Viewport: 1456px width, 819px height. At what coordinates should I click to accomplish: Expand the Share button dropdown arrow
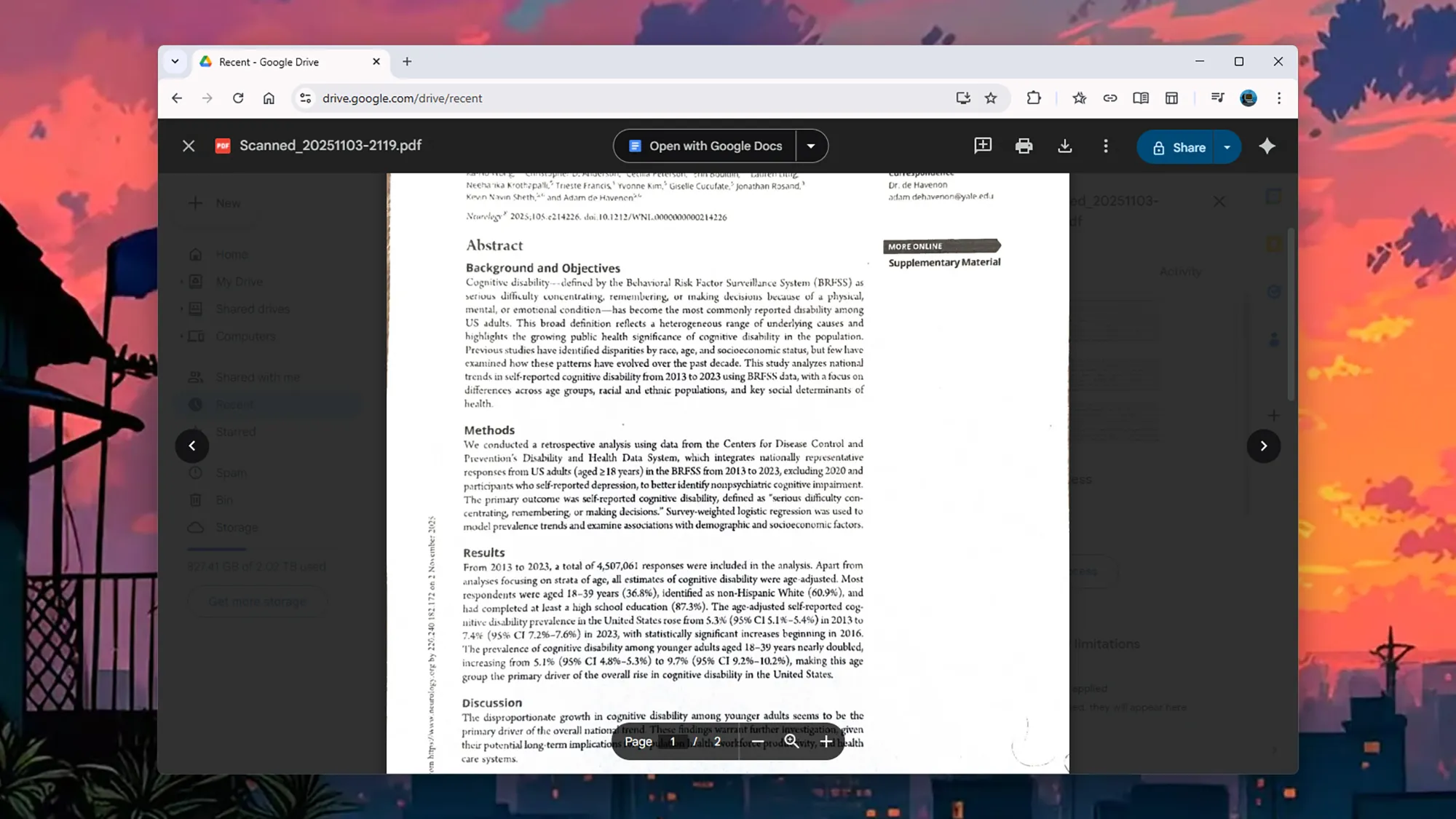1227,146
